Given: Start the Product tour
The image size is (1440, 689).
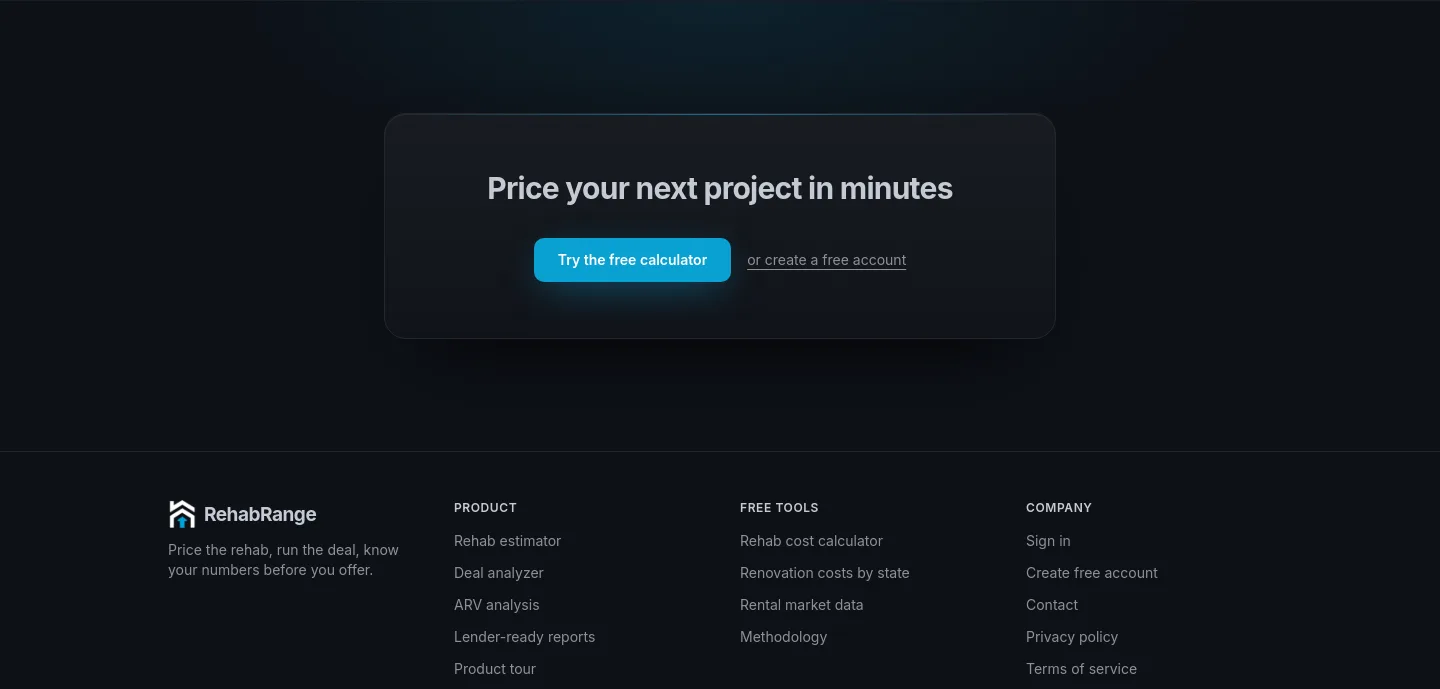Looking at the screenshot, I should click(x=495, y=669).
